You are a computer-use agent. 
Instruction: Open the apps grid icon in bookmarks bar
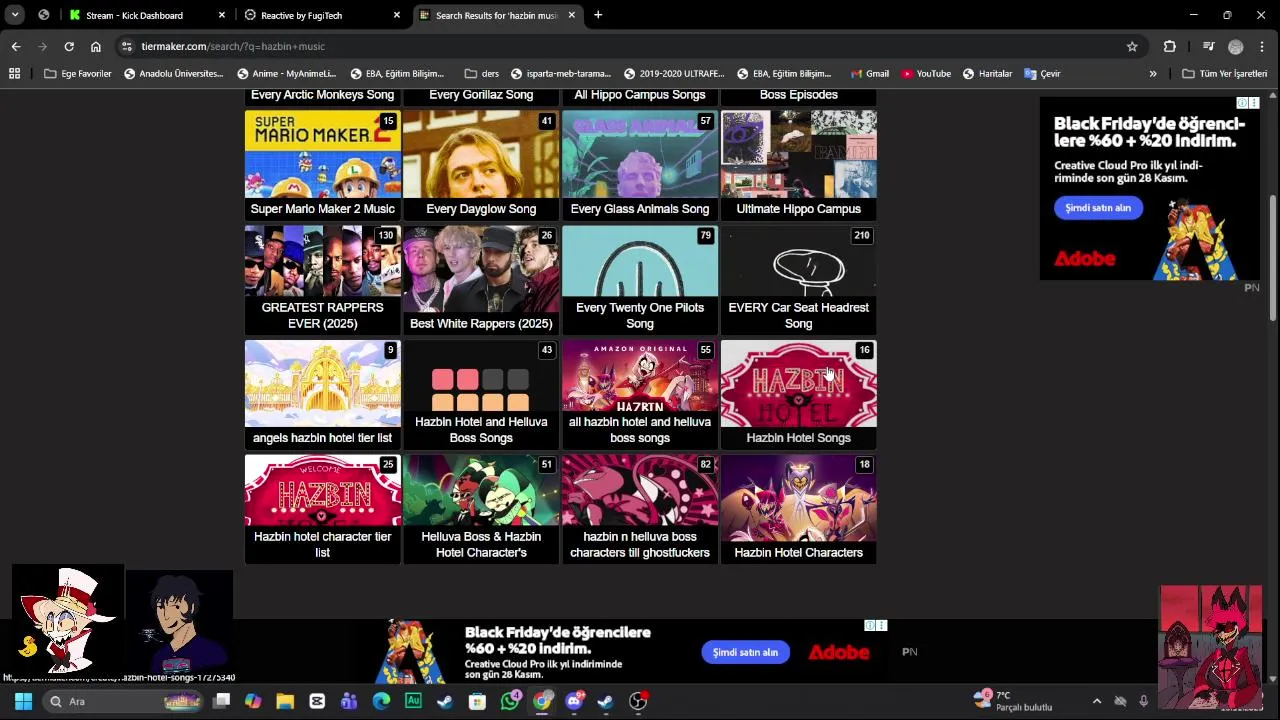click(14, 73)
